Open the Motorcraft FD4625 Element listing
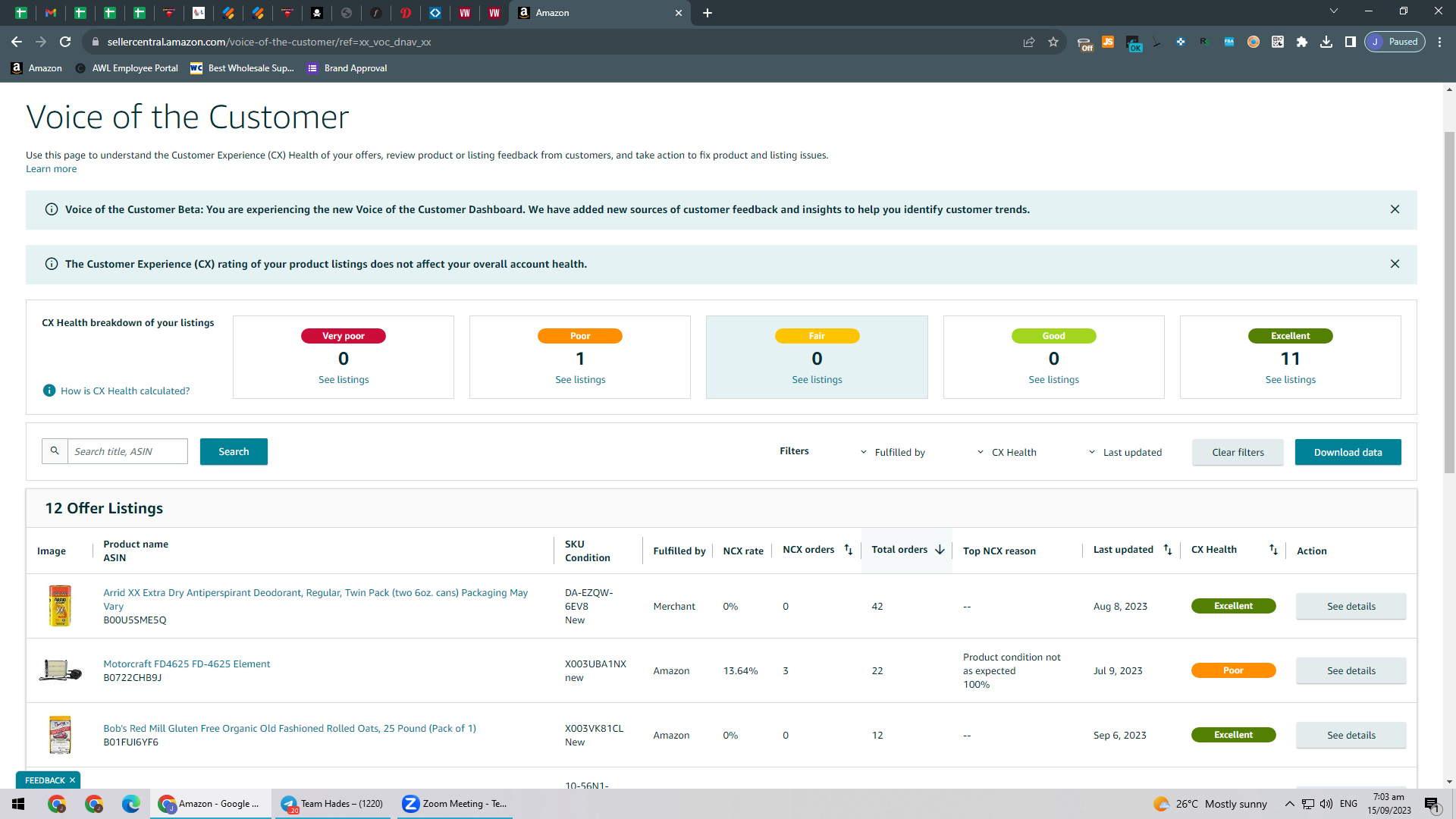 point(187,664)
